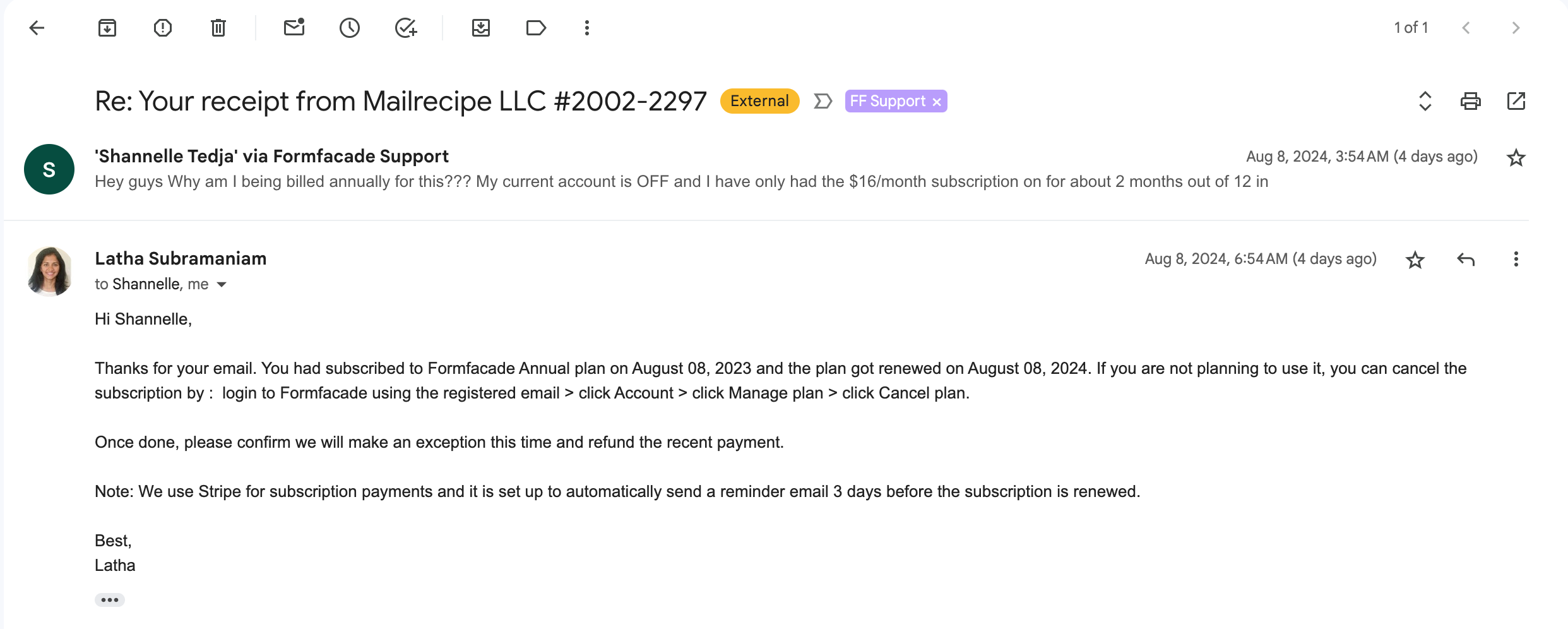Print the whole conversation
This screenshot has height=629, width=1568.
[x=1470, y=101]
